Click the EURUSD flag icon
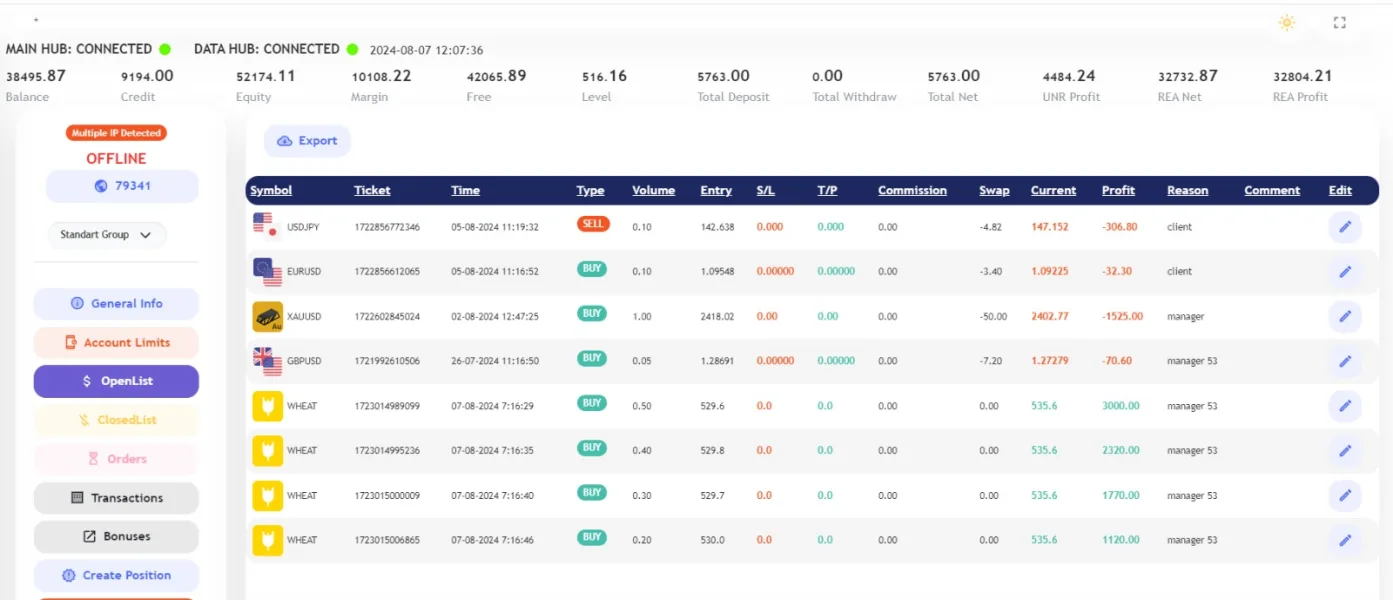The height and width of the screenshot is (600, 1393). pyautogui.click(x=267, y=272)
